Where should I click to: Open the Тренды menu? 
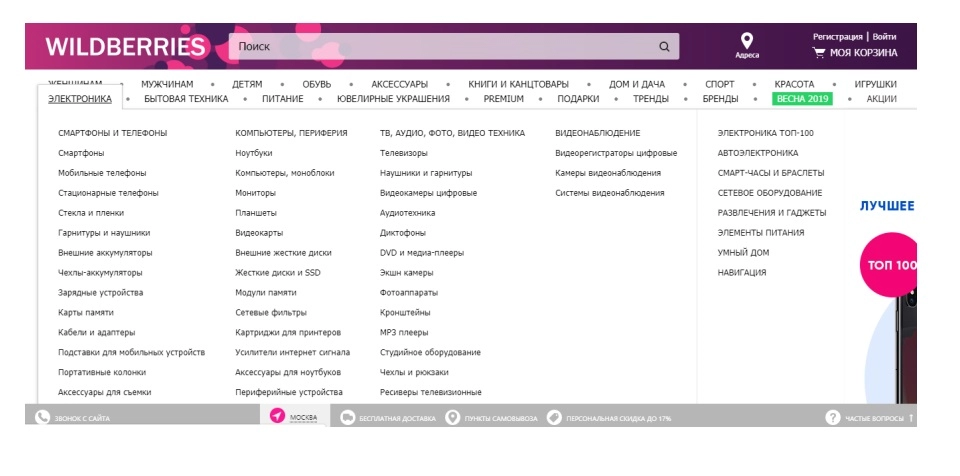(x=651, y=99)
